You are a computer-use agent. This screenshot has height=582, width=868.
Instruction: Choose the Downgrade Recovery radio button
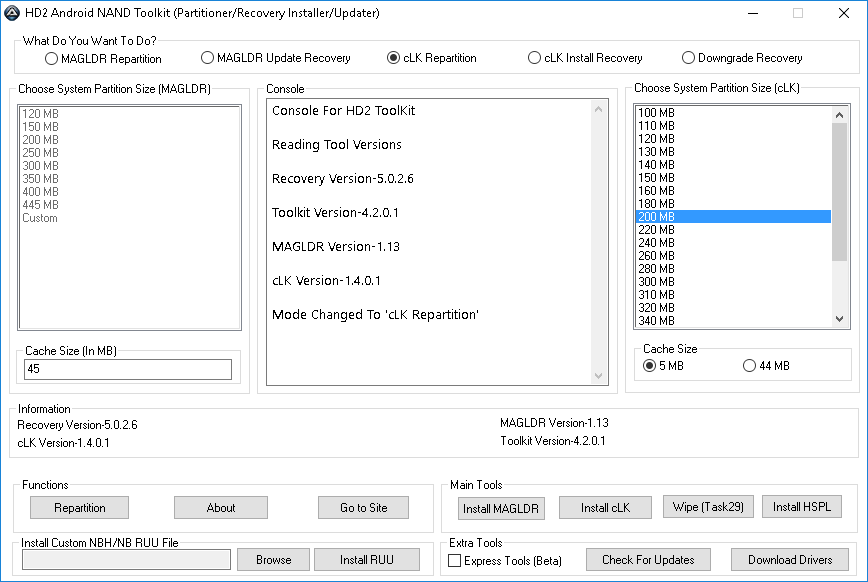point(742,58)
